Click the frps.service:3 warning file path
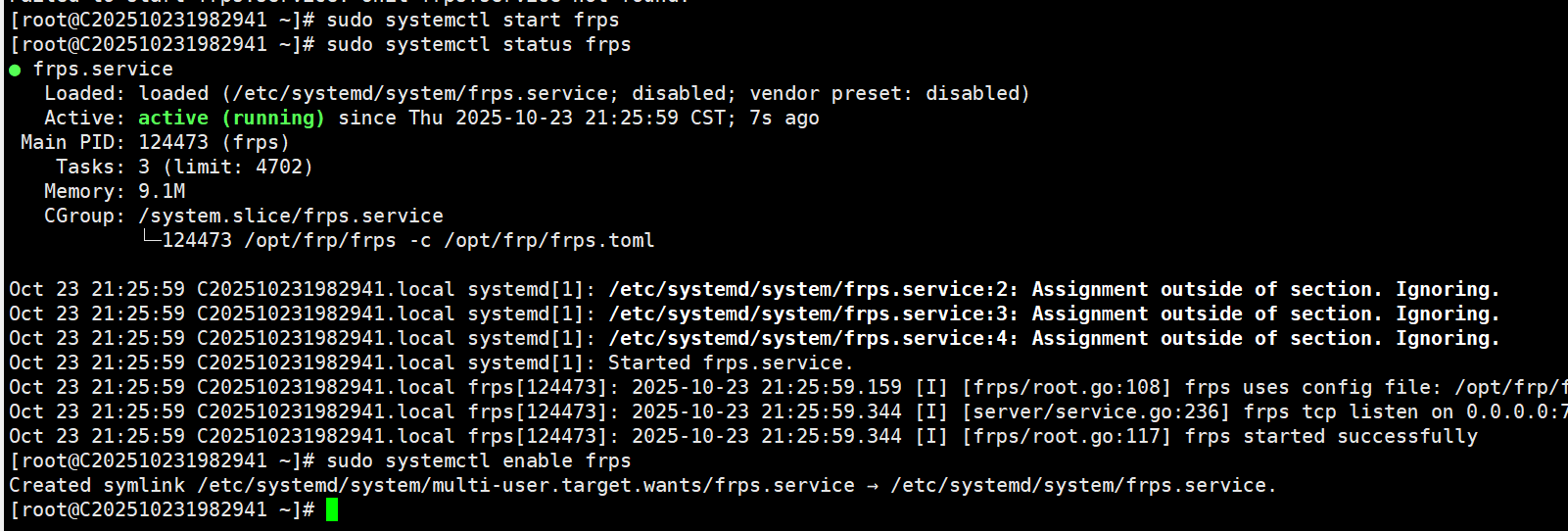This screenshot has width=1568, height=531. click(813, 314)
